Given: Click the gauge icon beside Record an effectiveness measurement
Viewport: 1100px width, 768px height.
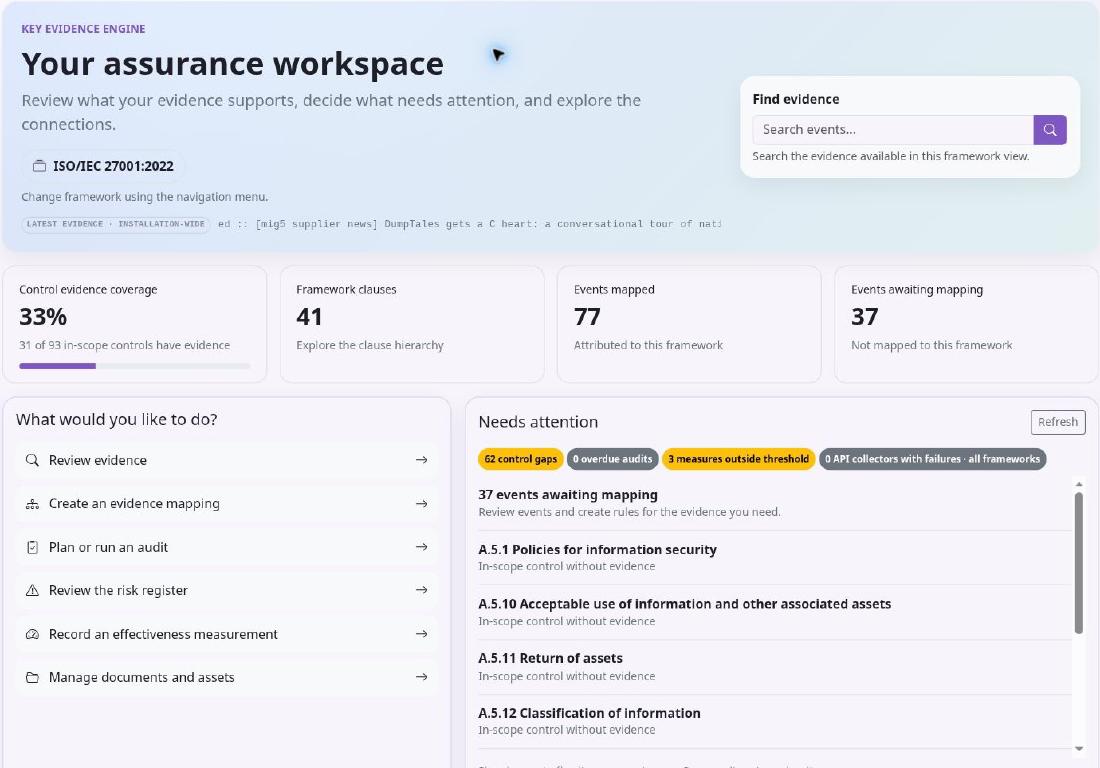Looking at the screenshot, I should tap(32, 634).
